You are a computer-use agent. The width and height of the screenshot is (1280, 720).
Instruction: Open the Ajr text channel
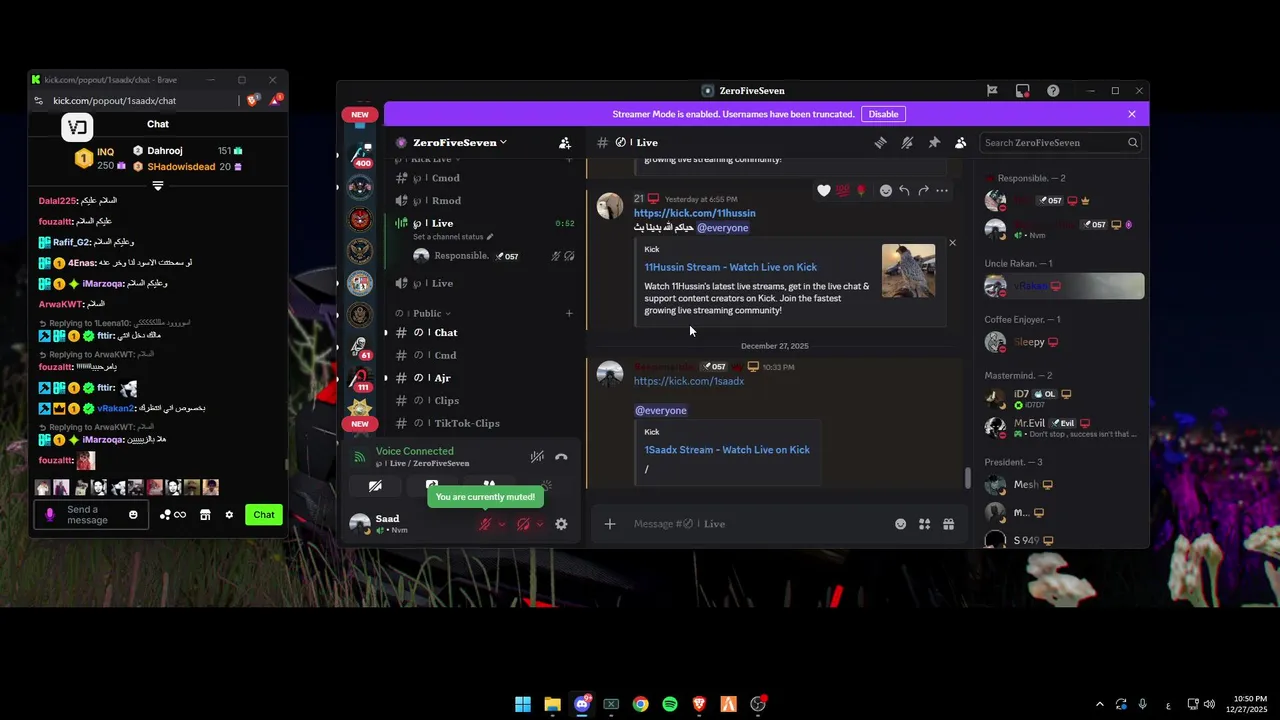pyautogui.click(x=483, y=378)
